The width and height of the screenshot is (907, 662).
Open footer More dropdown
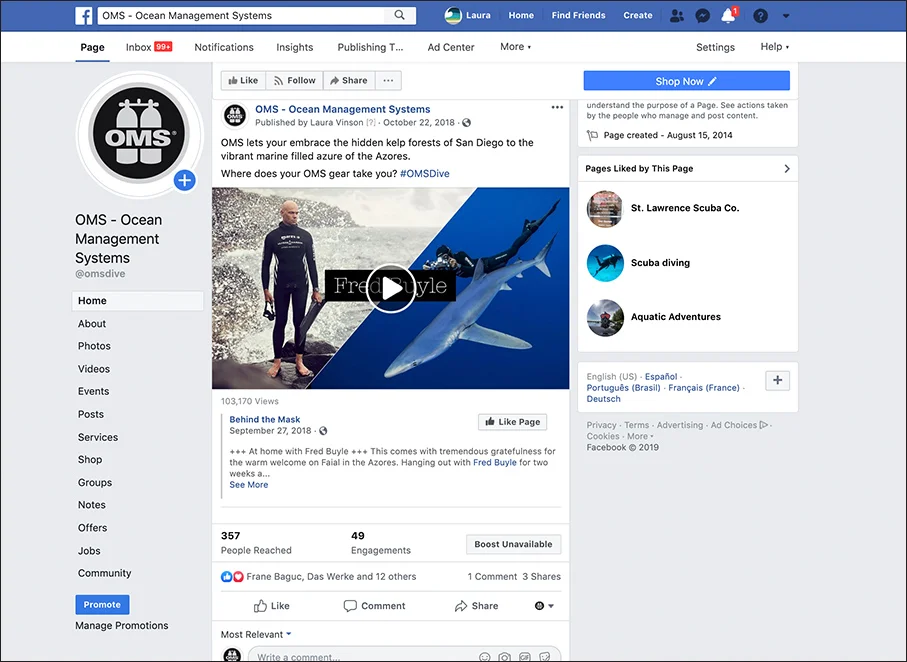(640, 436)
